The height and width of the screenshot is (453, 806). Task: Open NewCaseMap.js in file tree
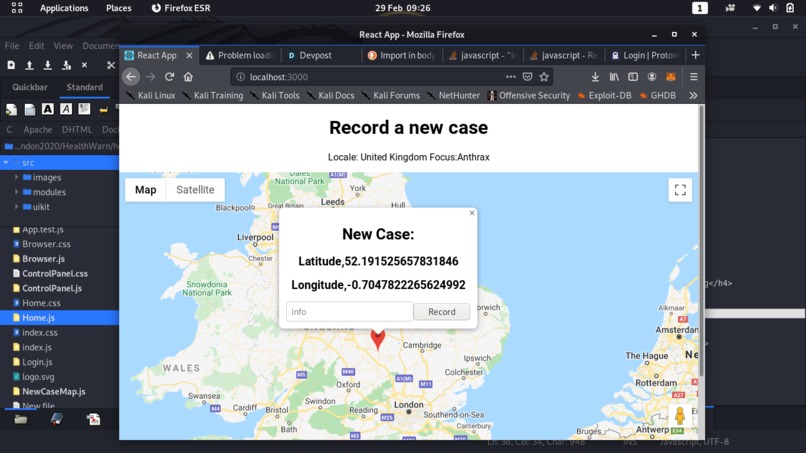pyautogui.click(x=53, y=391)
